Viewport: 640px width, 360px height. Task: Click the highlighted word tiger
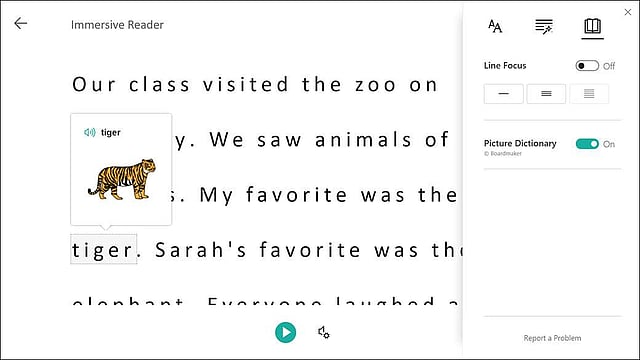click(x=103, y=249)
